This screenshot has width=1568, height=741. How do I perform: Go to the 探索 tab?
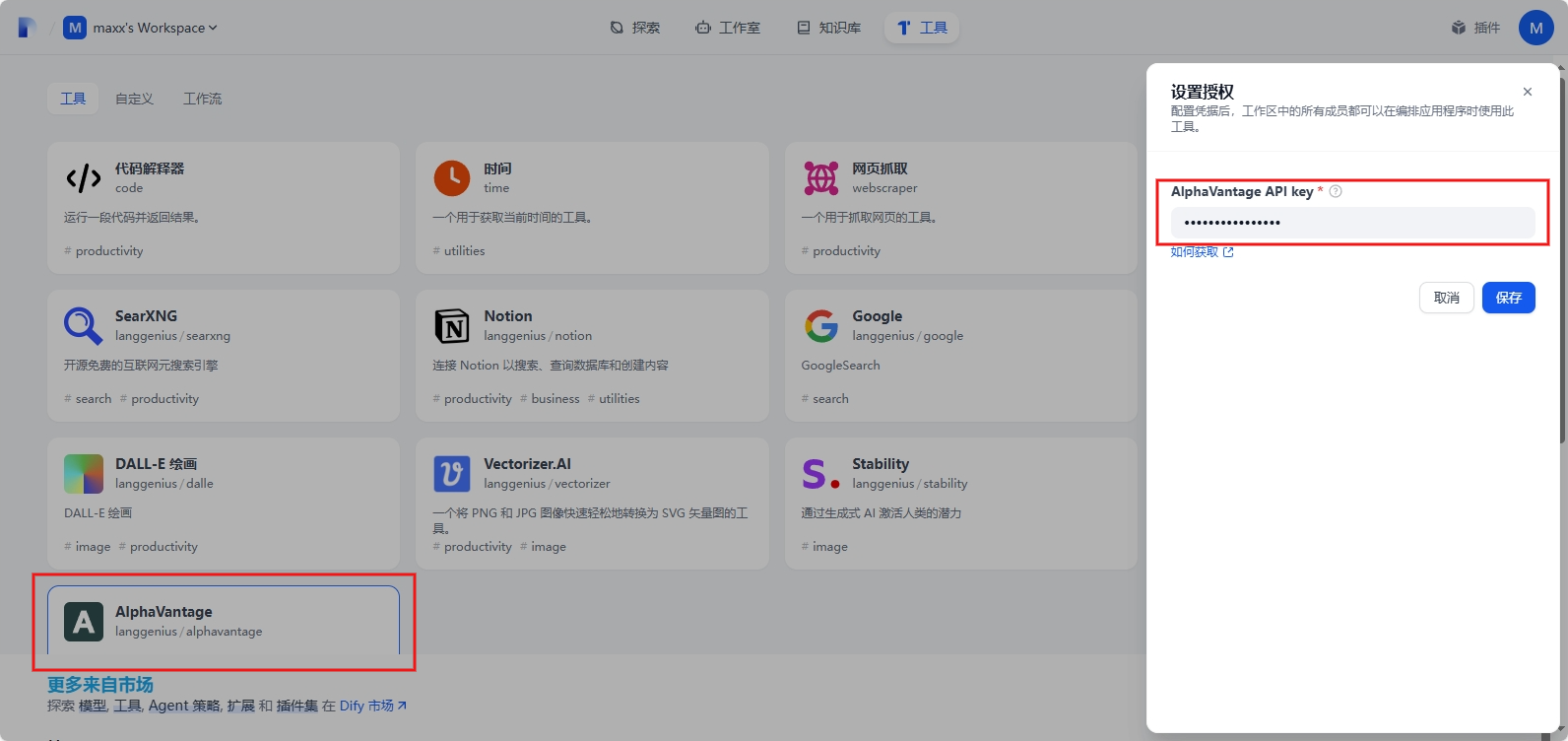[635, 28]
